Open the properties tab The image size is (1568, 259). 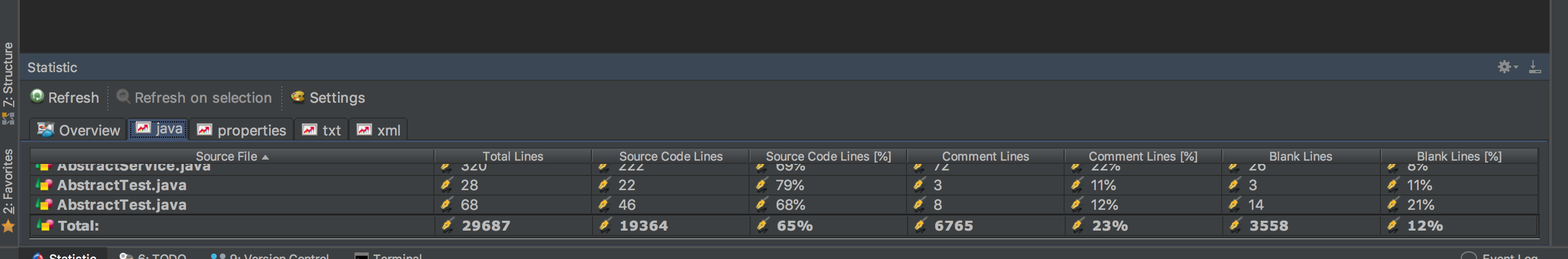coord(242,130)
